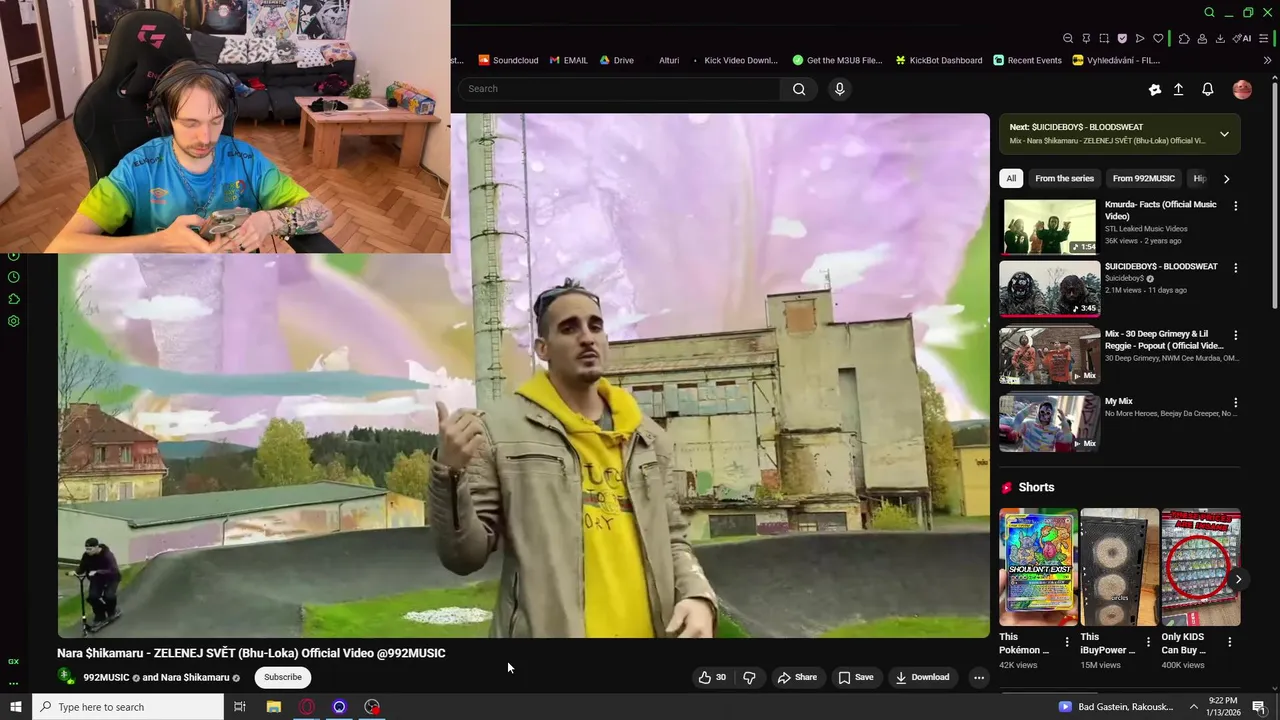Open browser downloads tray icon
The height and width of the screenshot is (720, 1280).
[x=1220, y=38]
